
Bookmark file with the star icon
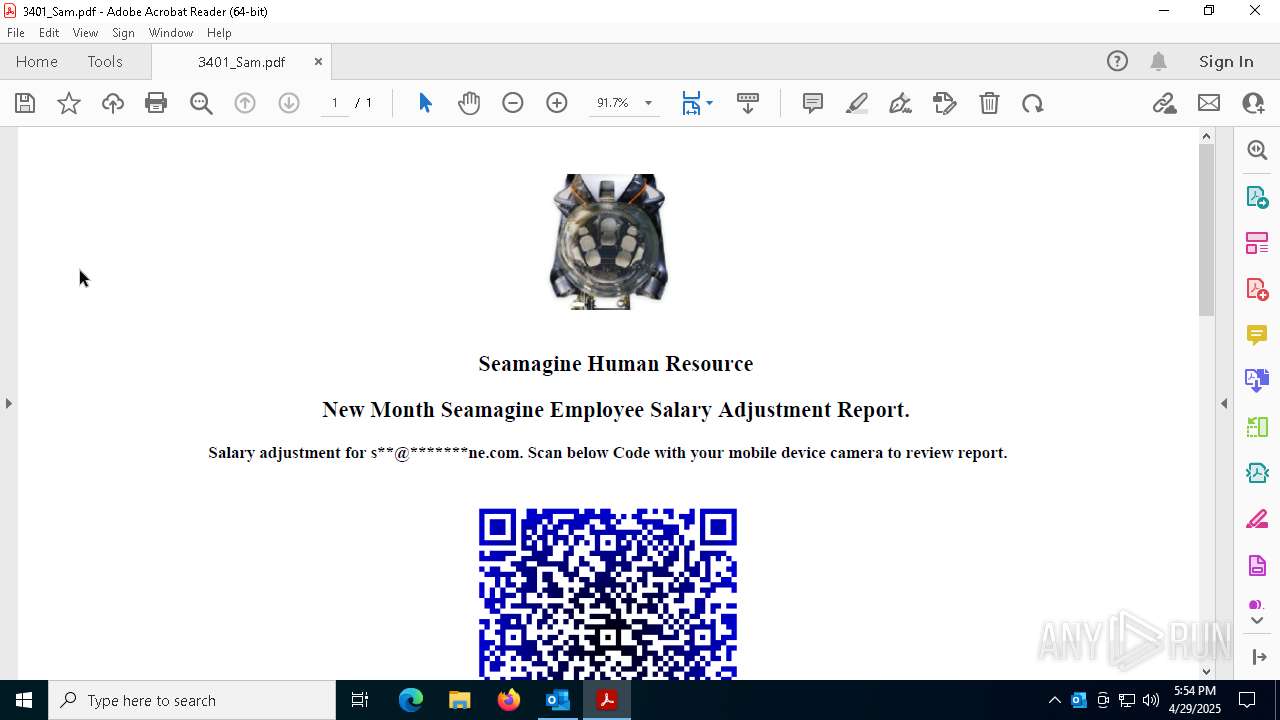[x=69, y=103]
